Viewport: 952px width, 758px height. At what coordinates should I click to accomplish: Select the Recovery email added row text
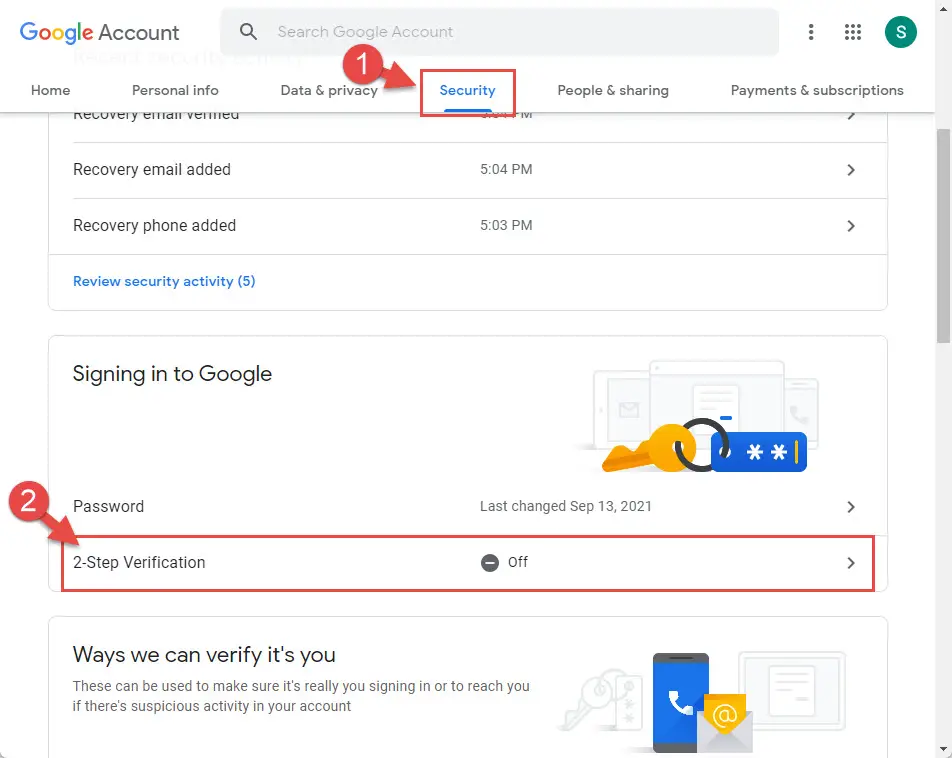tap(152, 169)
